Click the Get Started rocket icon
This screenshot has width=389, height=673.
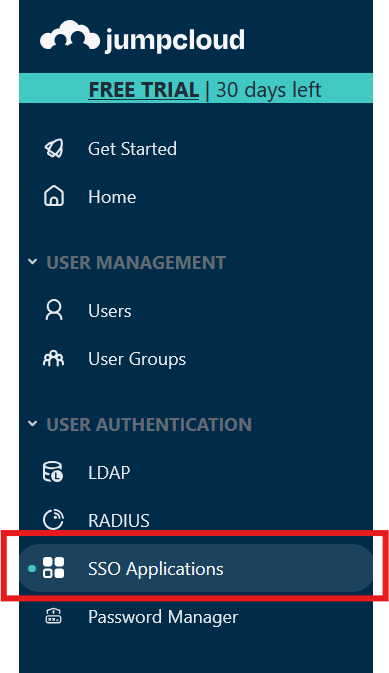[54, 149]
